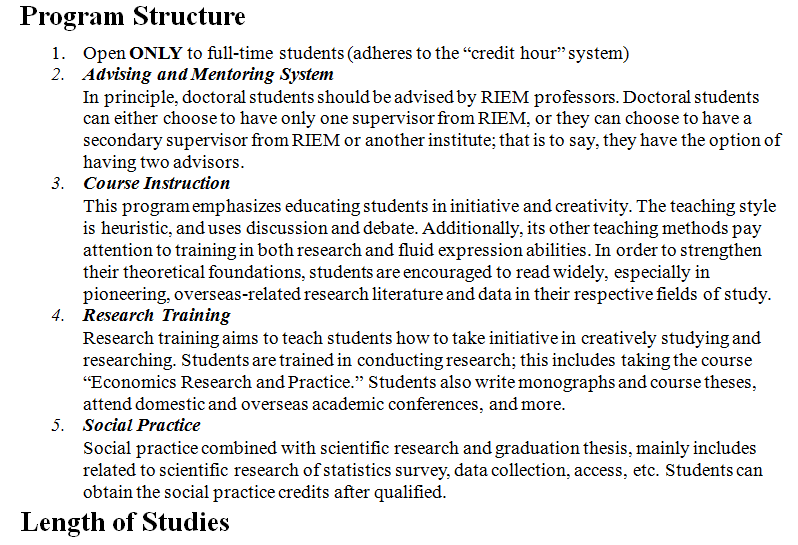
Task: Click the Social Practice item title
Action: tap(141, 425)
